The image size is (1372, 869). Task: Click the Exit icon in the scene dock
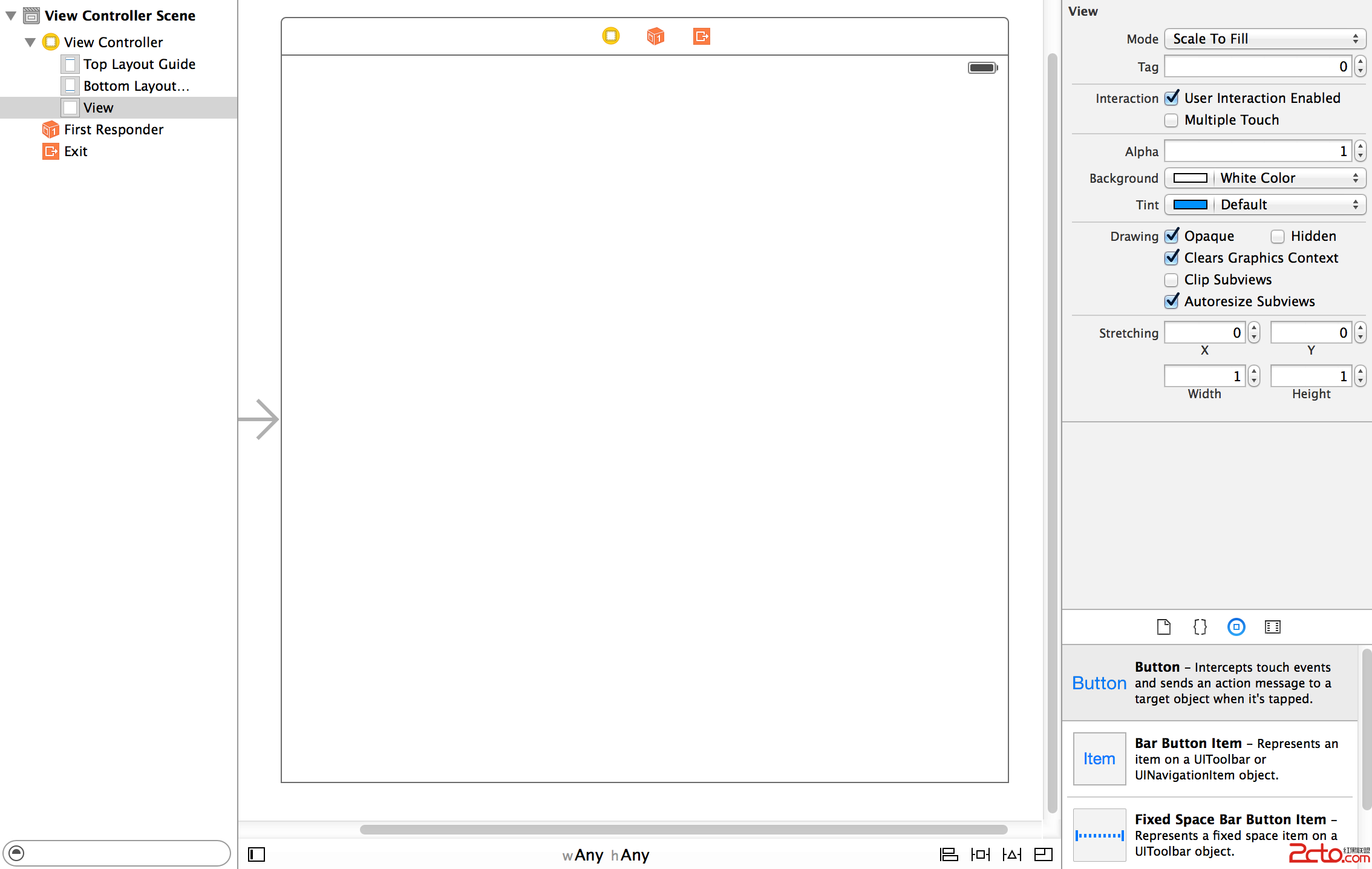[701, 36]
